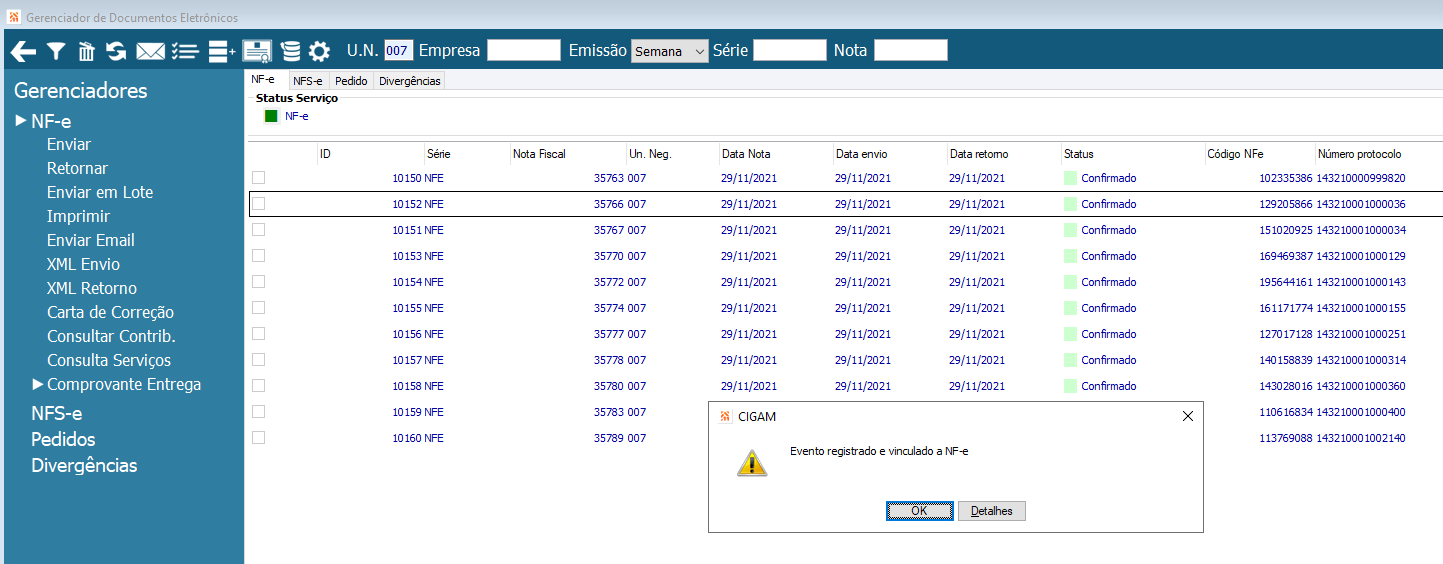Open Consulta Serviços in sidebar
The image size is (1443, 564).
click(109, 360)
